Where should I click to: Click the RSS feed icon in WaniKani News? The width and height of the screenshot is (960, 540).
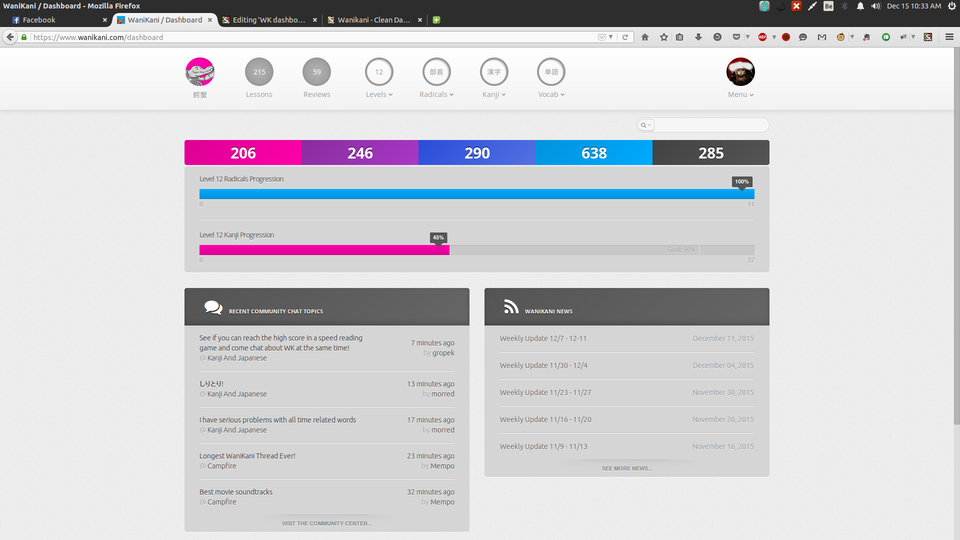(x=511, y=306)
